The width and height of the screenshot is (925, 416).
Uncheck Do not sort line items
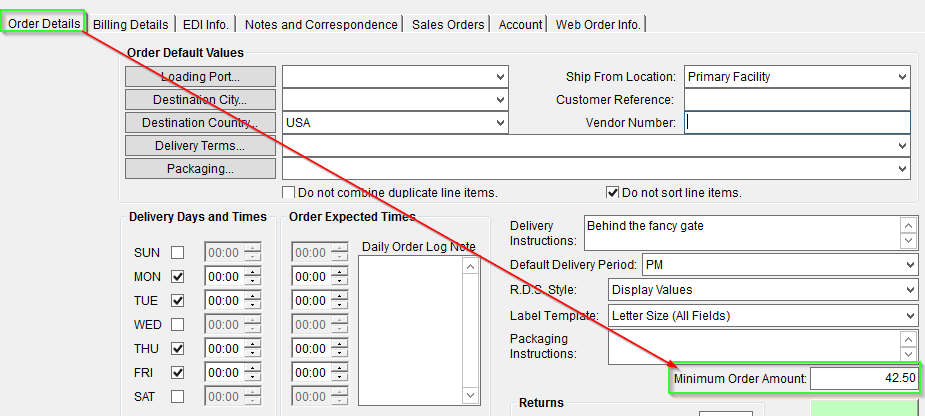point(613,192)
